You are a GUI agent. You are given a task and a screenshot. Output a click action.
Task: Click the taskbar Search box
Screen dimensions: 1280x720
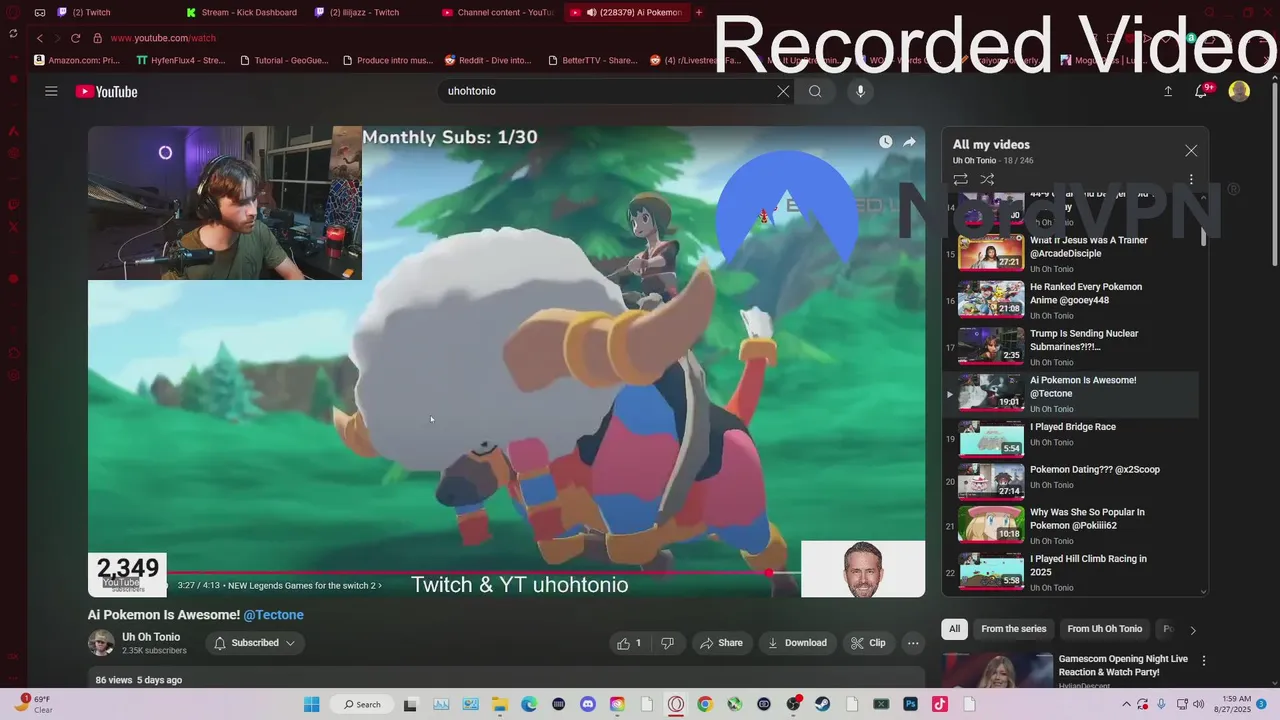361,704
